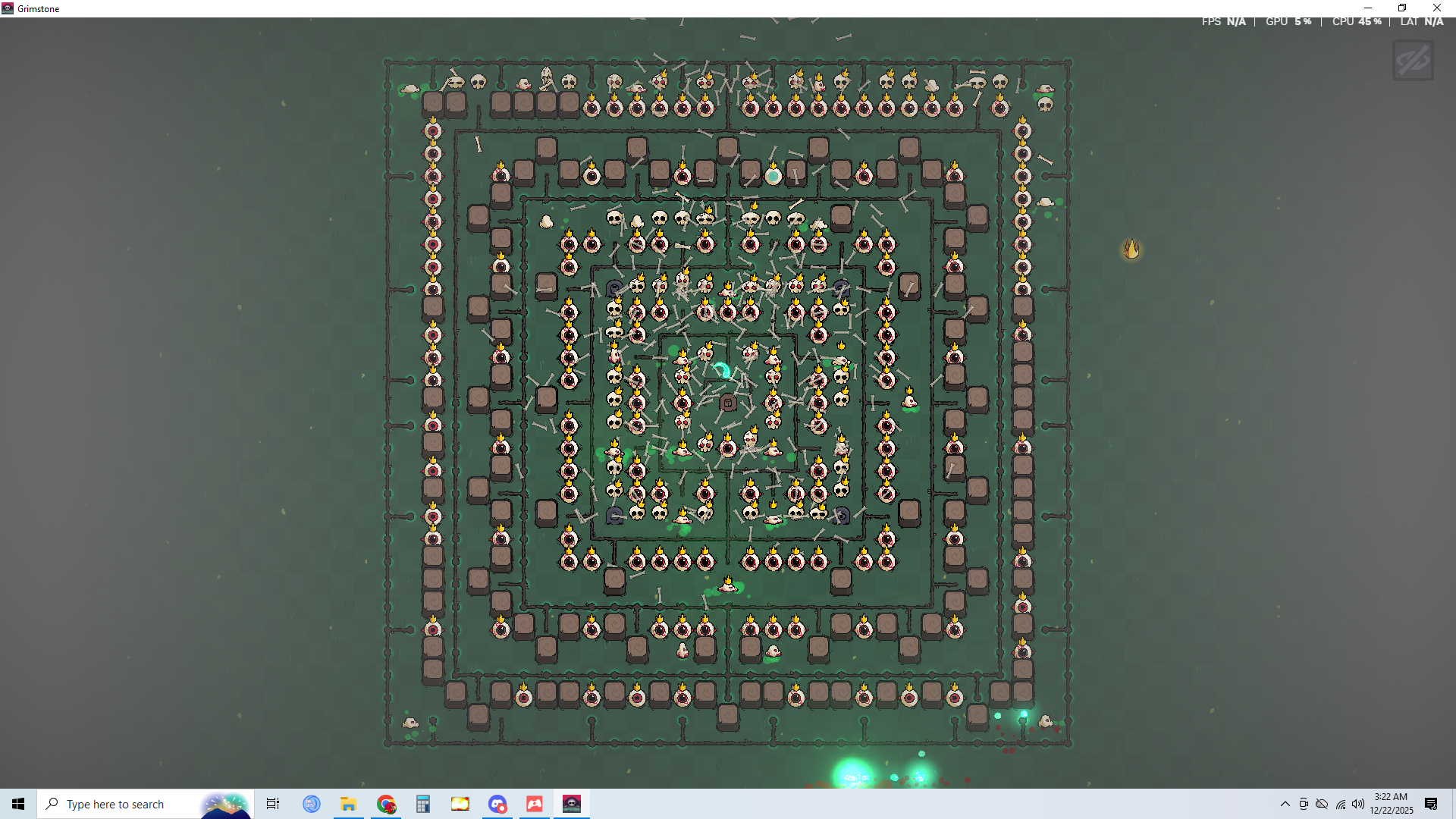
Task: Toggle the crossed-out visibility button in the game
Action: [1413, 61]
